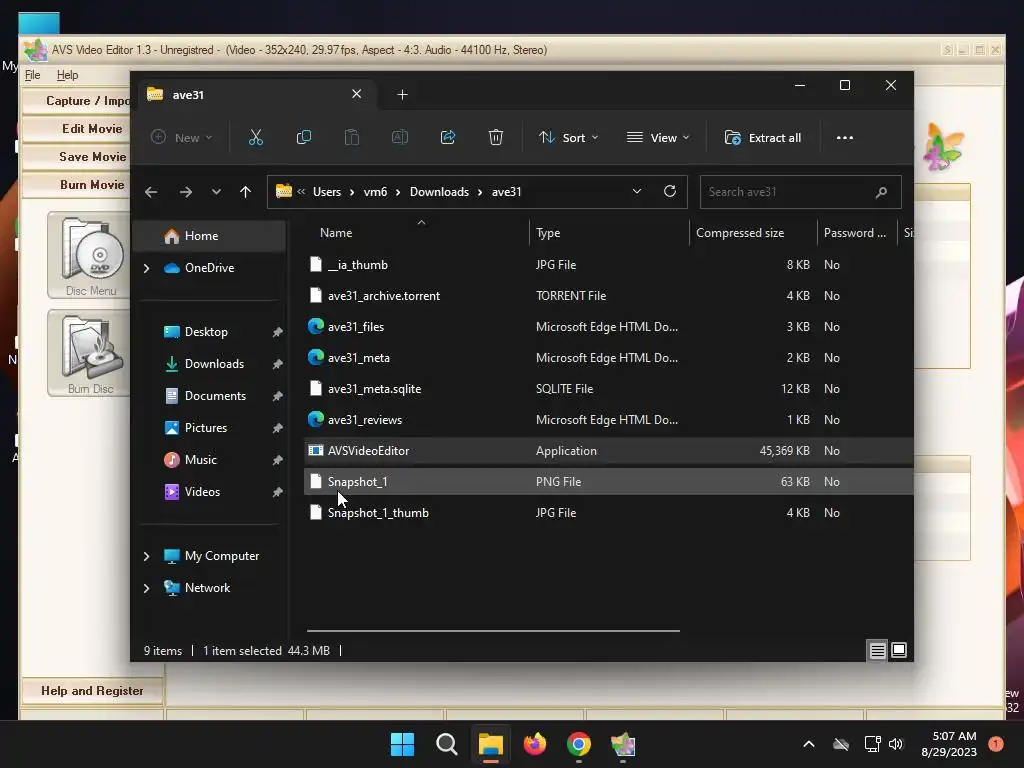Open recent locations dropdown arrow

tap(216, 192)
